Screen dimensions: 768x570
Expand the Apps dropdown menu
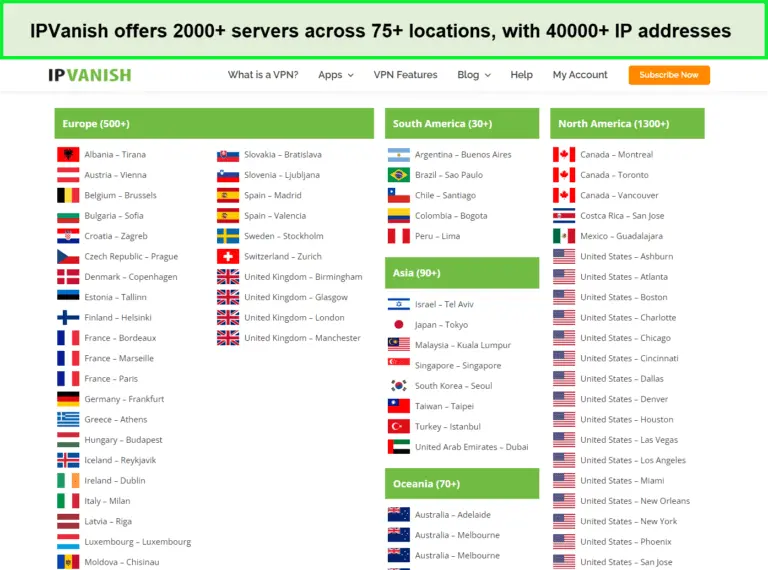click(x=336, y=75)
